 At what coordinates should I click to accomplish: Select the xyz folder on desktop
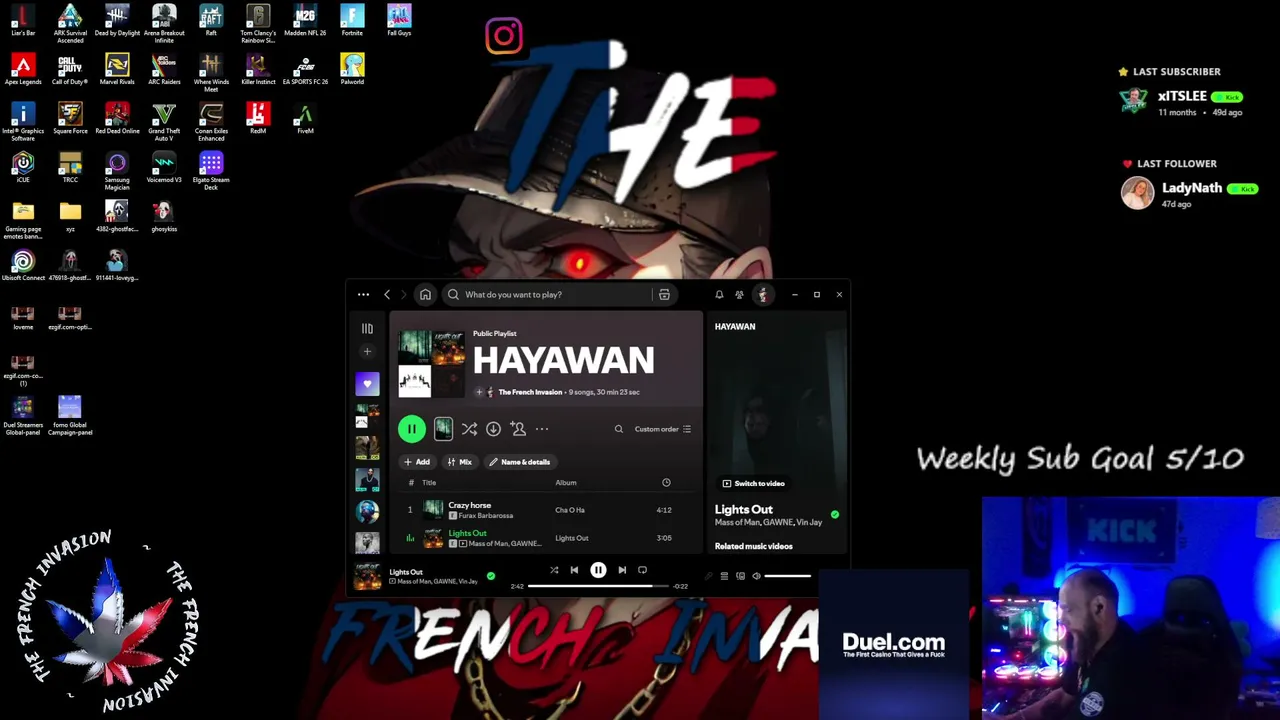coord(70,216)
